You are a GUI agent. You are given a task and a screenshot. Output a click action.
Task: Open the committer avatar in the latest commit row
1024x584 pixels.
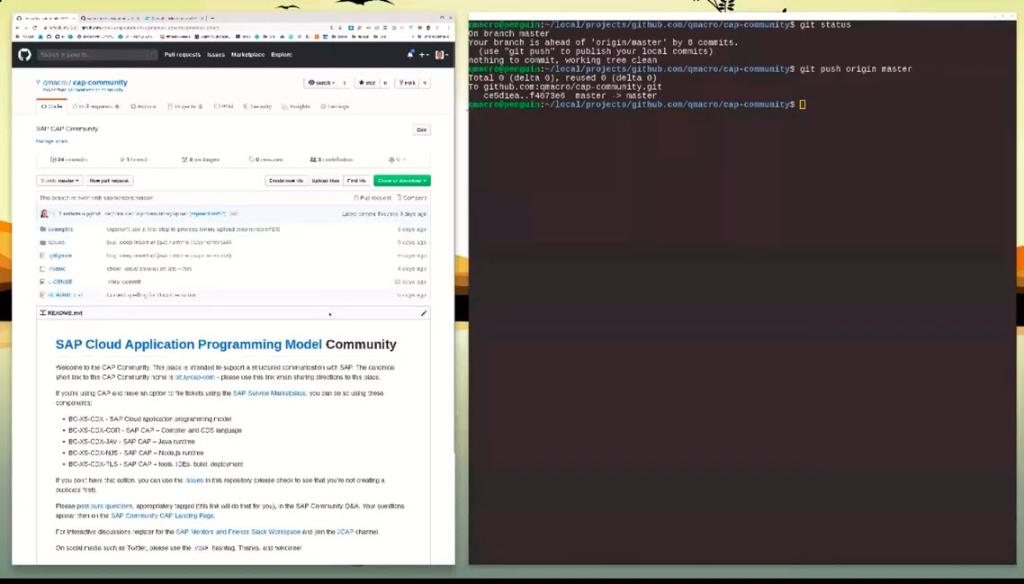click(44, 214)
